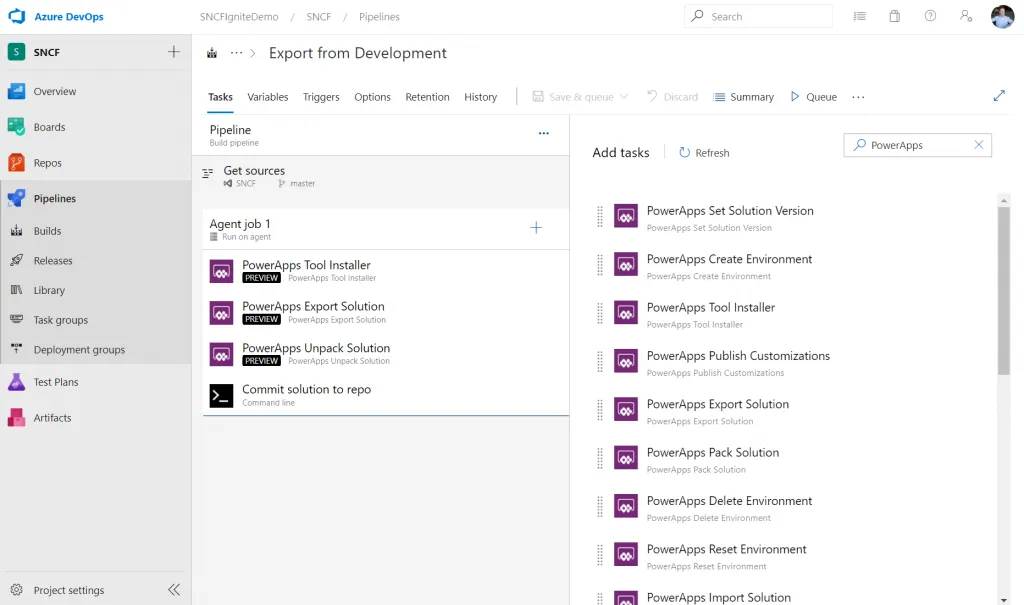Open the Pipelines breadcrumb link
The width and height of the screenshot is (1024, 605).
379,17
